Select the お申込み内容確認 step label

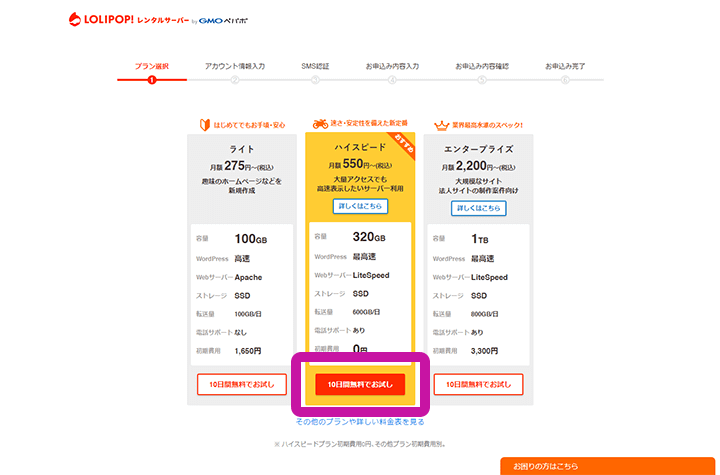(x=482, y=66)
